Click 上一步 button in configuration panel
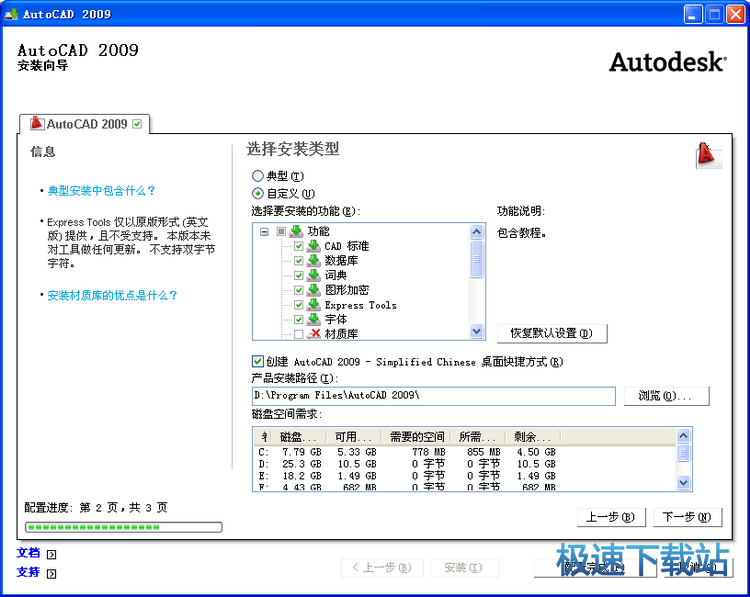 [x=611, y=517]
